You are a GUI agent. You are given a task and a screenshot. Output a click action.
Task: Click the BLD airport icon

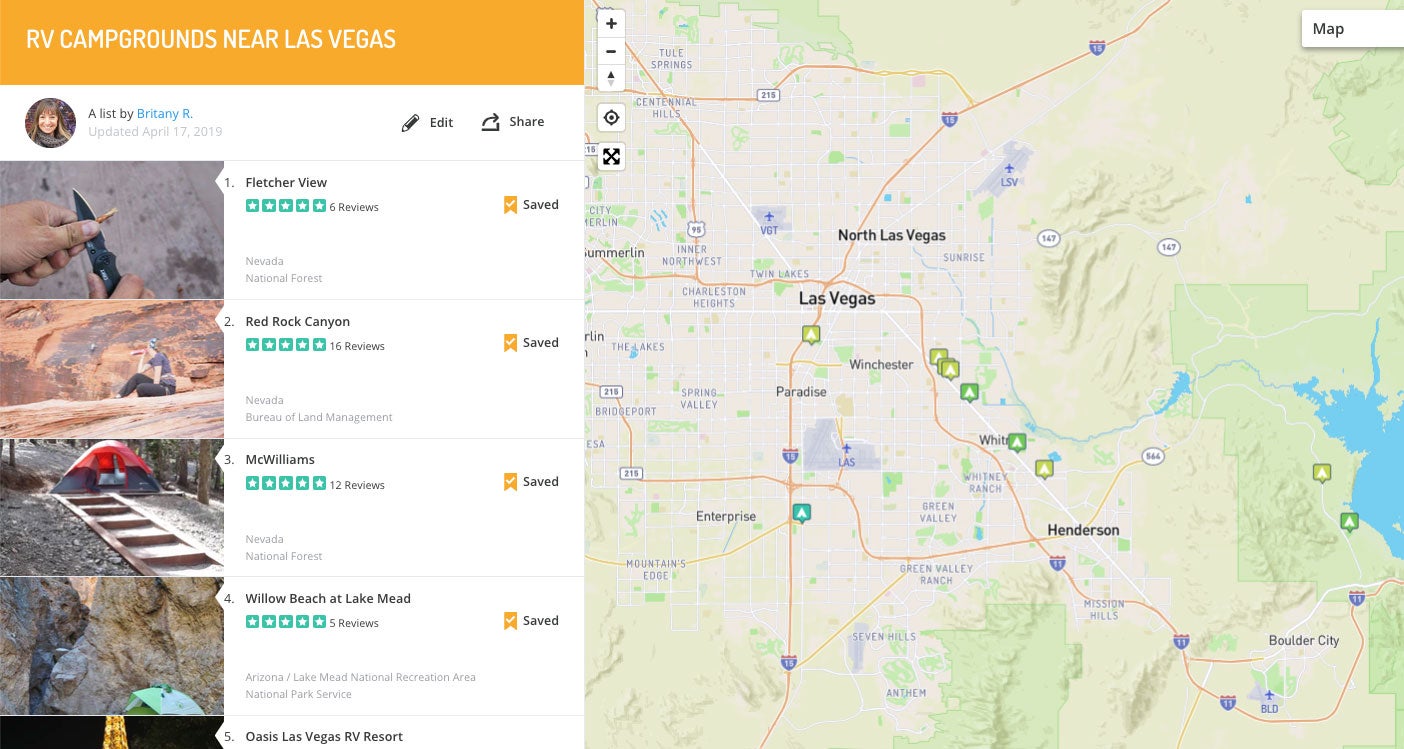pyautogui.click(x=1269, y=694)
